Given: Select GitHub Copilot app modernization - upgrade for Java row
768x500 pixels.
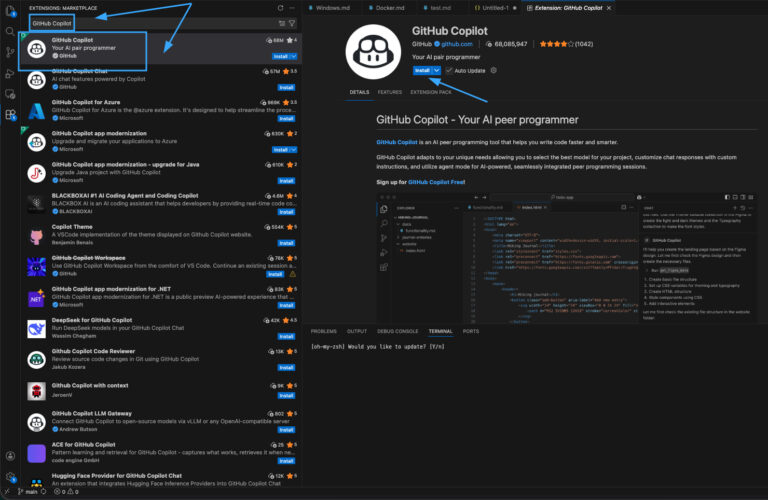Looking at the screenshot, I should [161, 172].
